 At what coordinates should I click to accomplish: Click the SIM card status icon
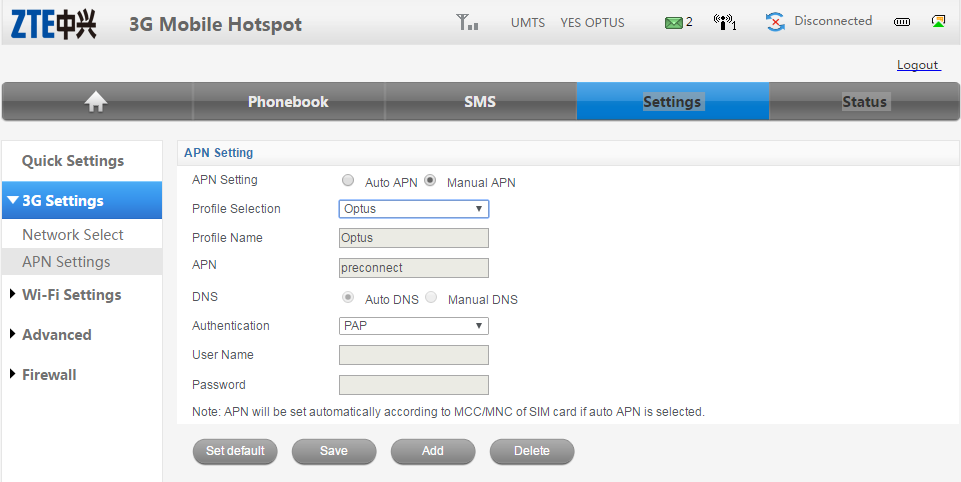938,21
